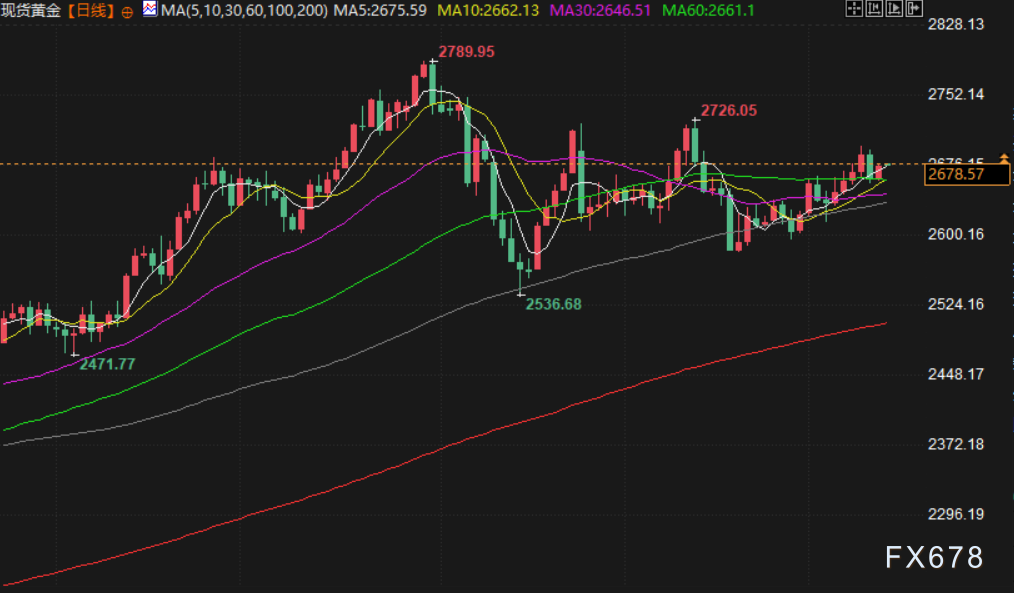Click the current price tag 2678.57
Screen dimensions: 1014x593
pos(955,174)
